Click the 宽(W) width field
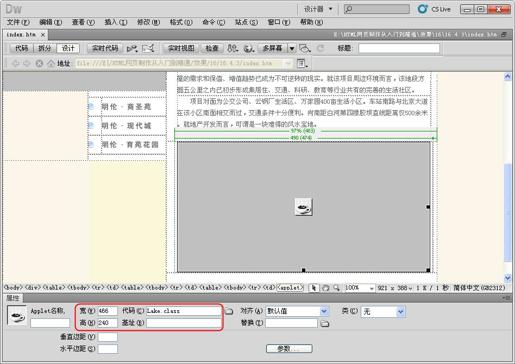Screen dimensions: 515x364 click(x=107, y=311)
